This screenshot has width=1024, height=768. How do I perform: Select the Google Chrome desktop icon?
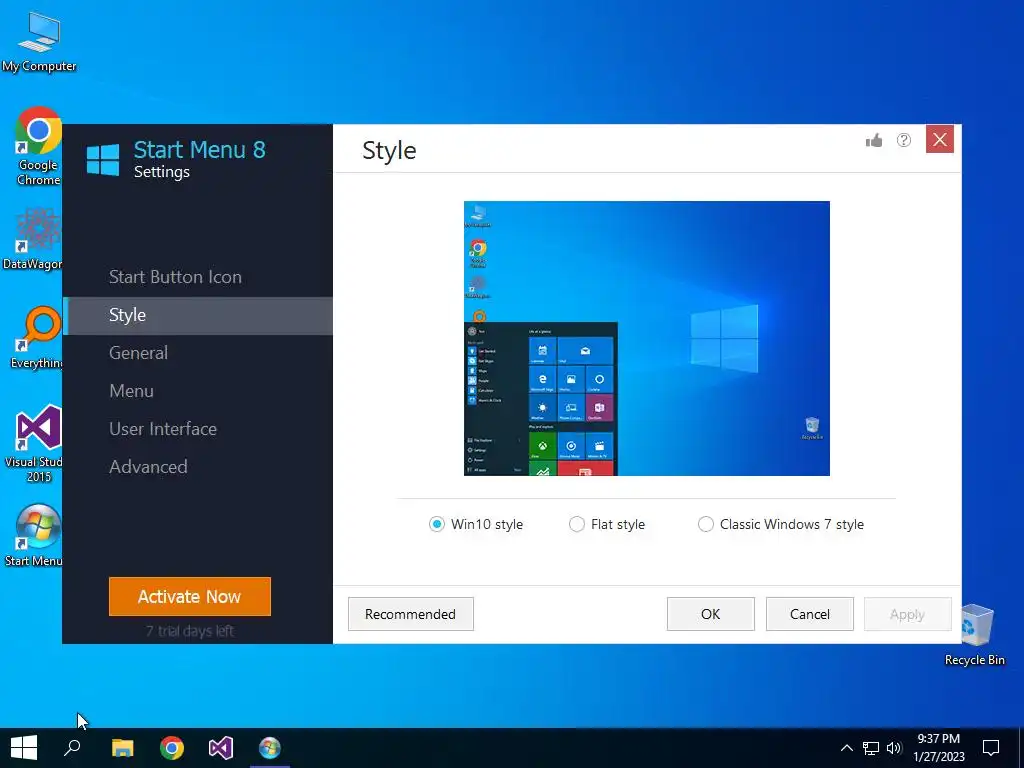[x=38, y=147]
